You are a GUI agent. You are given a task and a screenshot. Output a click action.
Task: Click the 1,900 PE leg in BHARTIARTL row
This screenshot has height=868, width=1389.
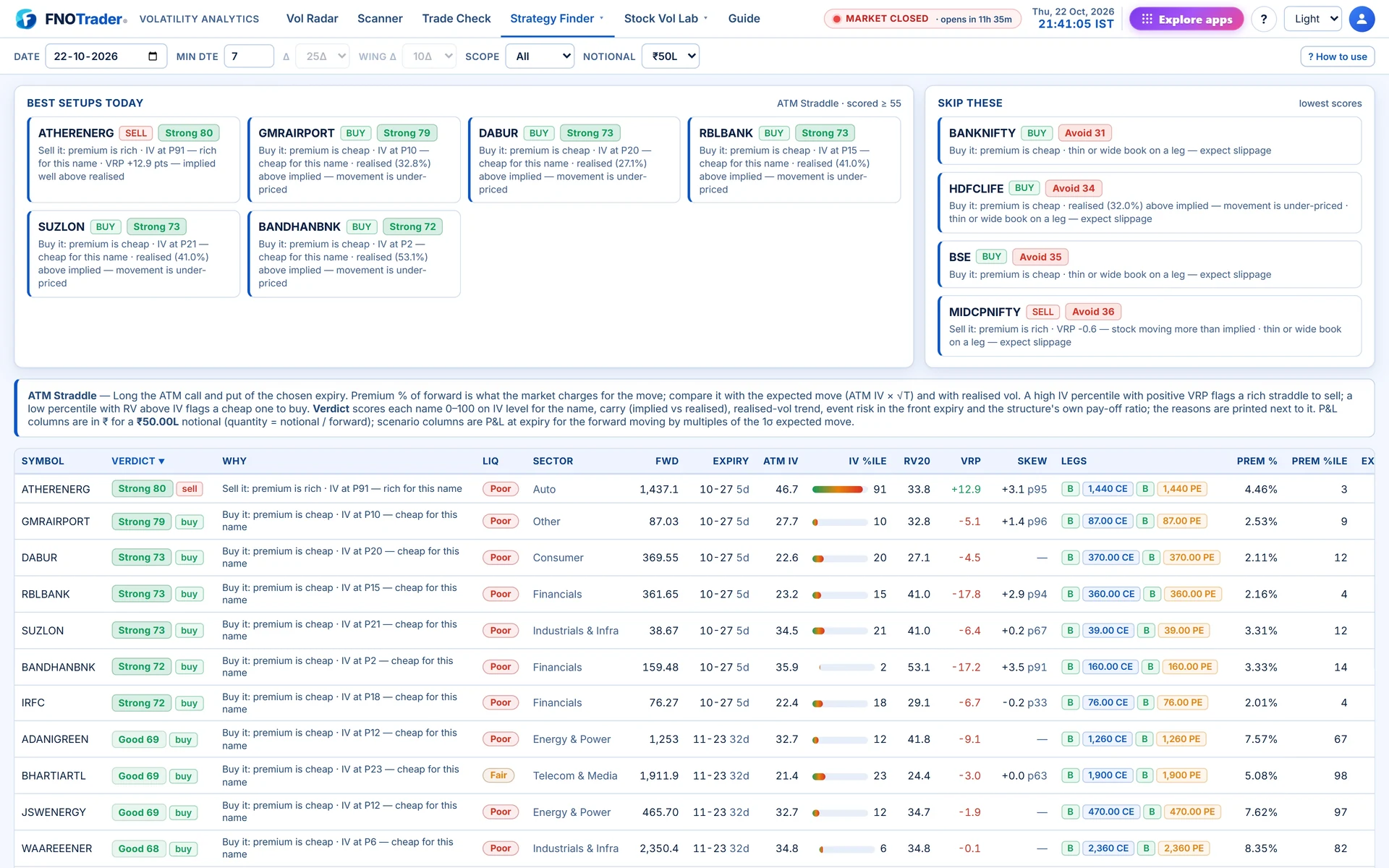pos(1181,775)
